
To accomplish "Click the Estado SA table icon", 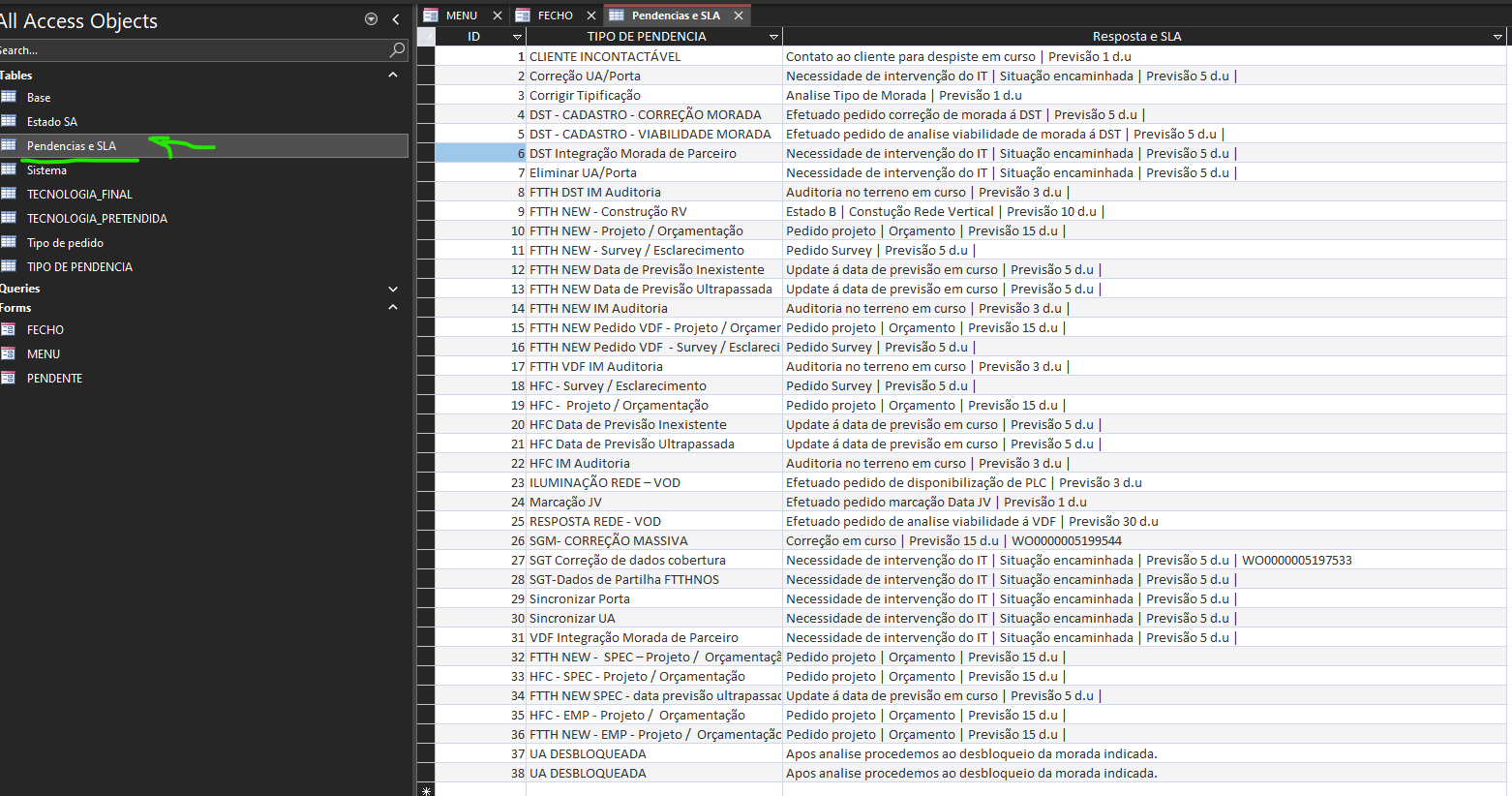I will pos(9,121).
